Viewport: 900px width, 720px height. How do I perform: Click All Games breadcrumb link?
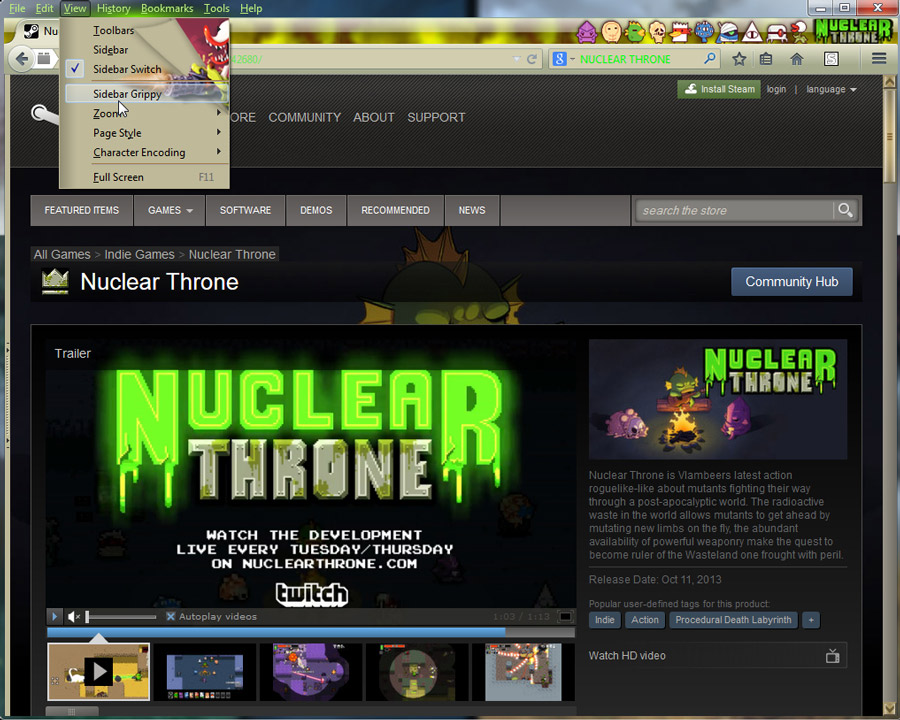62,254
